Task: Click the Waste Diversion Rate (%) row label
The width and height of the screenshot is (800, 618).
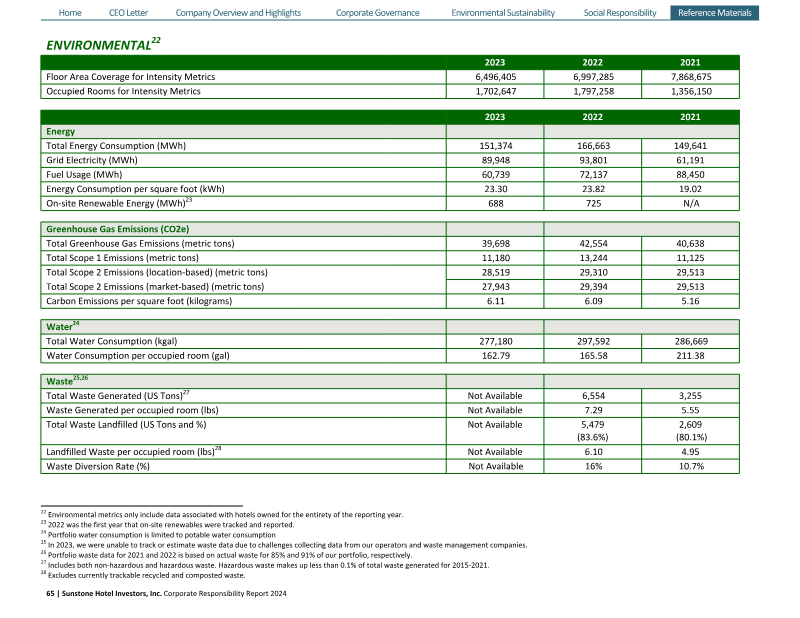Action: click(98, 466)
